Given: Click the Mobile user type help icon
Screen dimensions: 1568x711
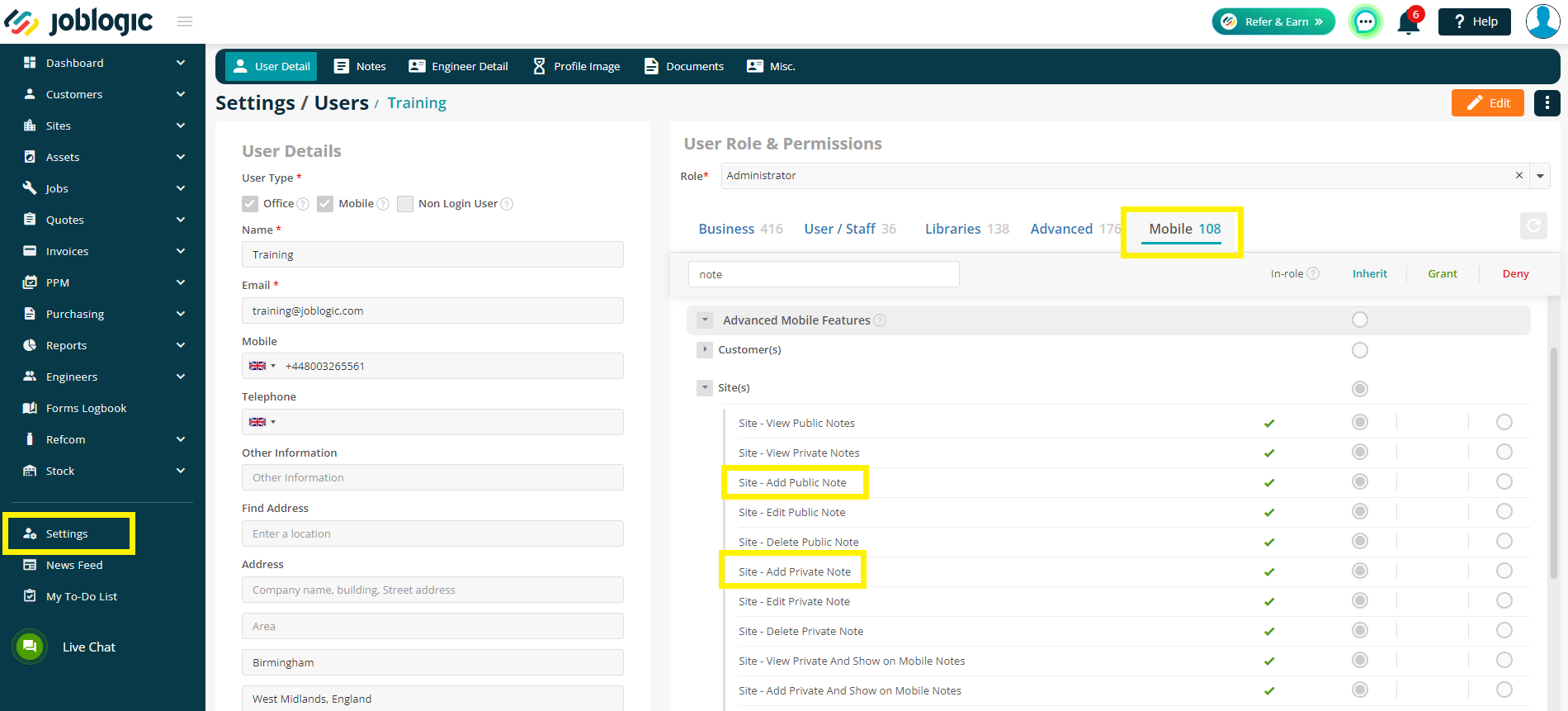Looking at the screenshot, I should pos(383,204).
